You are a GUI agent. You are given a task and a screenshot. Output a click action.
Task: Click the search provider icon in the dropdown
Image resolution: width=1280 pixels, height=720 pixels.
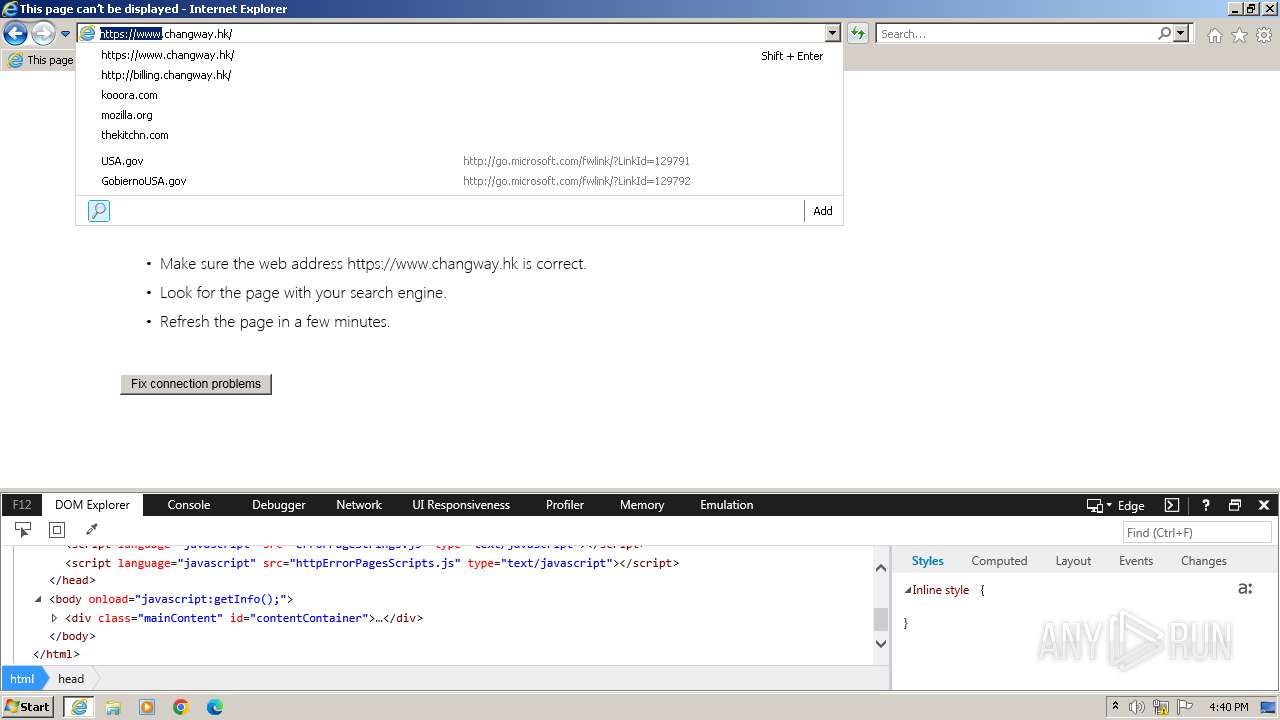tap(99, 211)
